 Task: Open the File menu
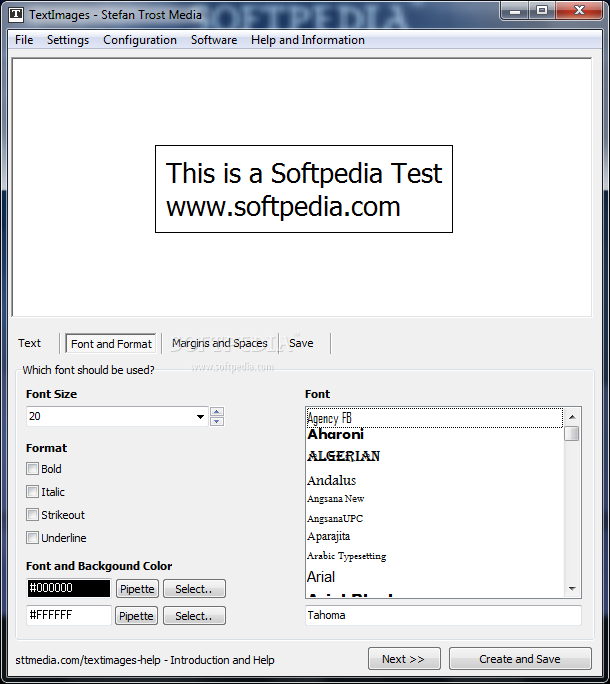point(24,40)
